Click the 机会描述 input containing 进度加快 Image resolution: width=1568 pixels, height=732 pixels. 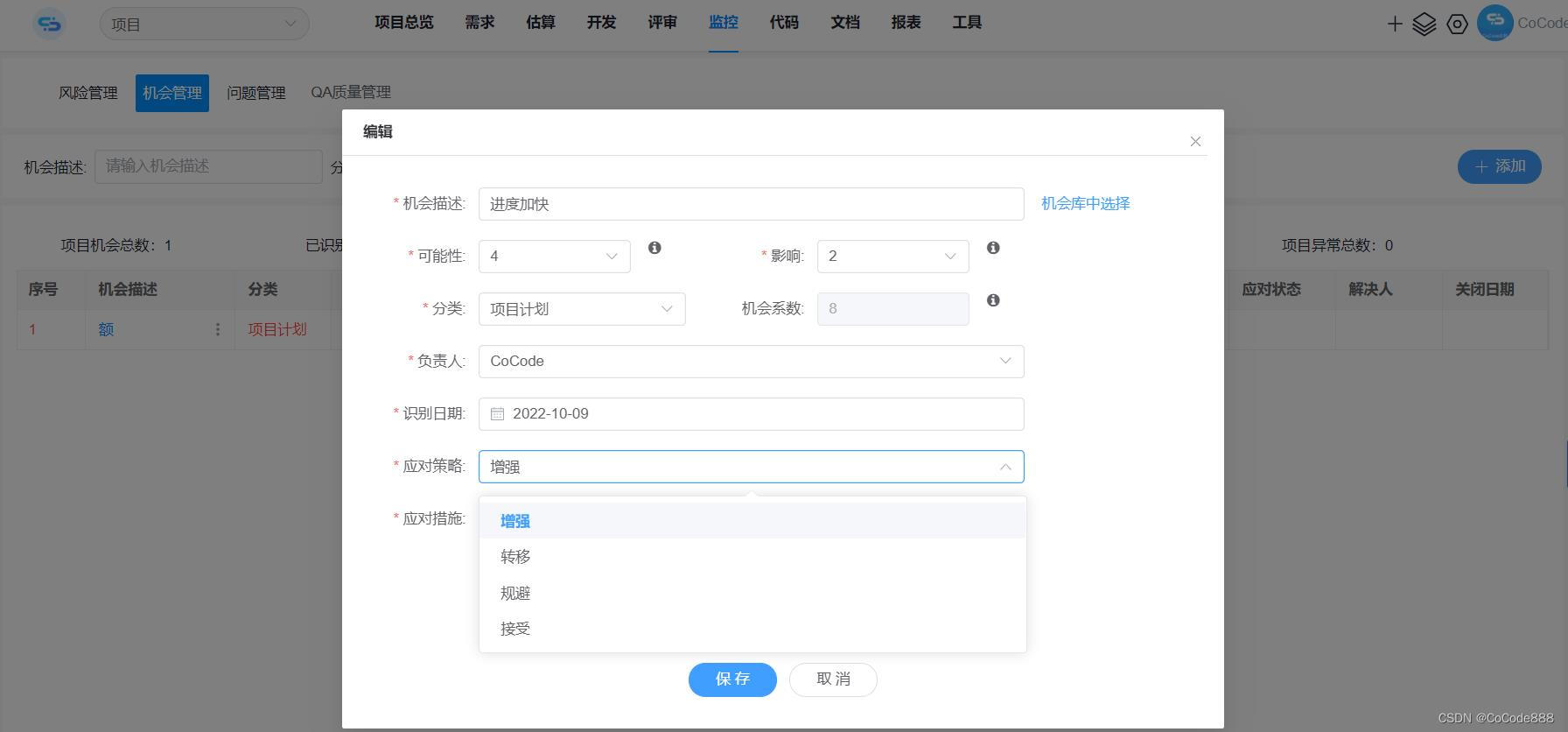751,204
